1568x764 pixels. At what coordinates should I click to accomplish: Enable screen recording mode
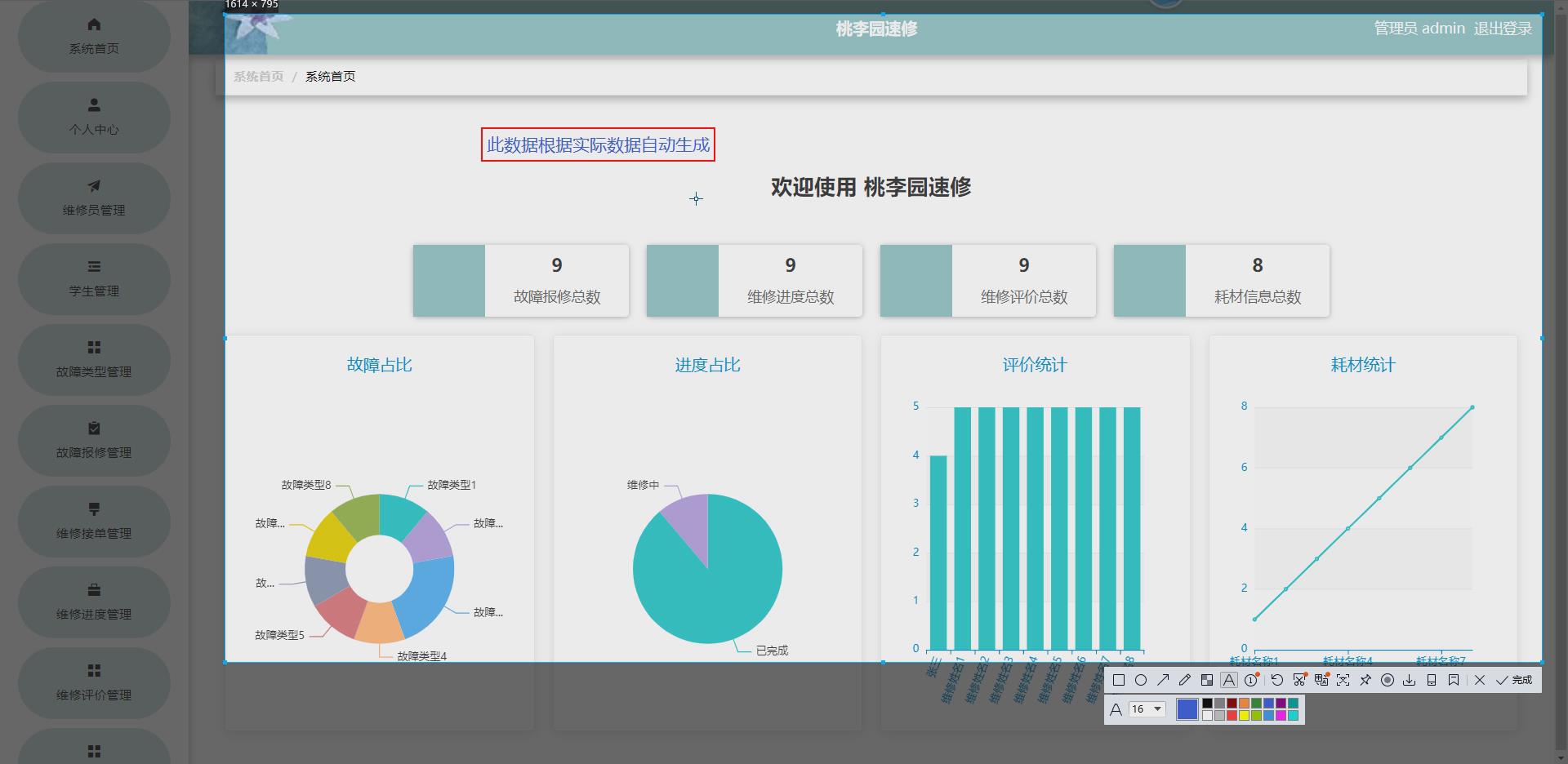point(1388,680)
